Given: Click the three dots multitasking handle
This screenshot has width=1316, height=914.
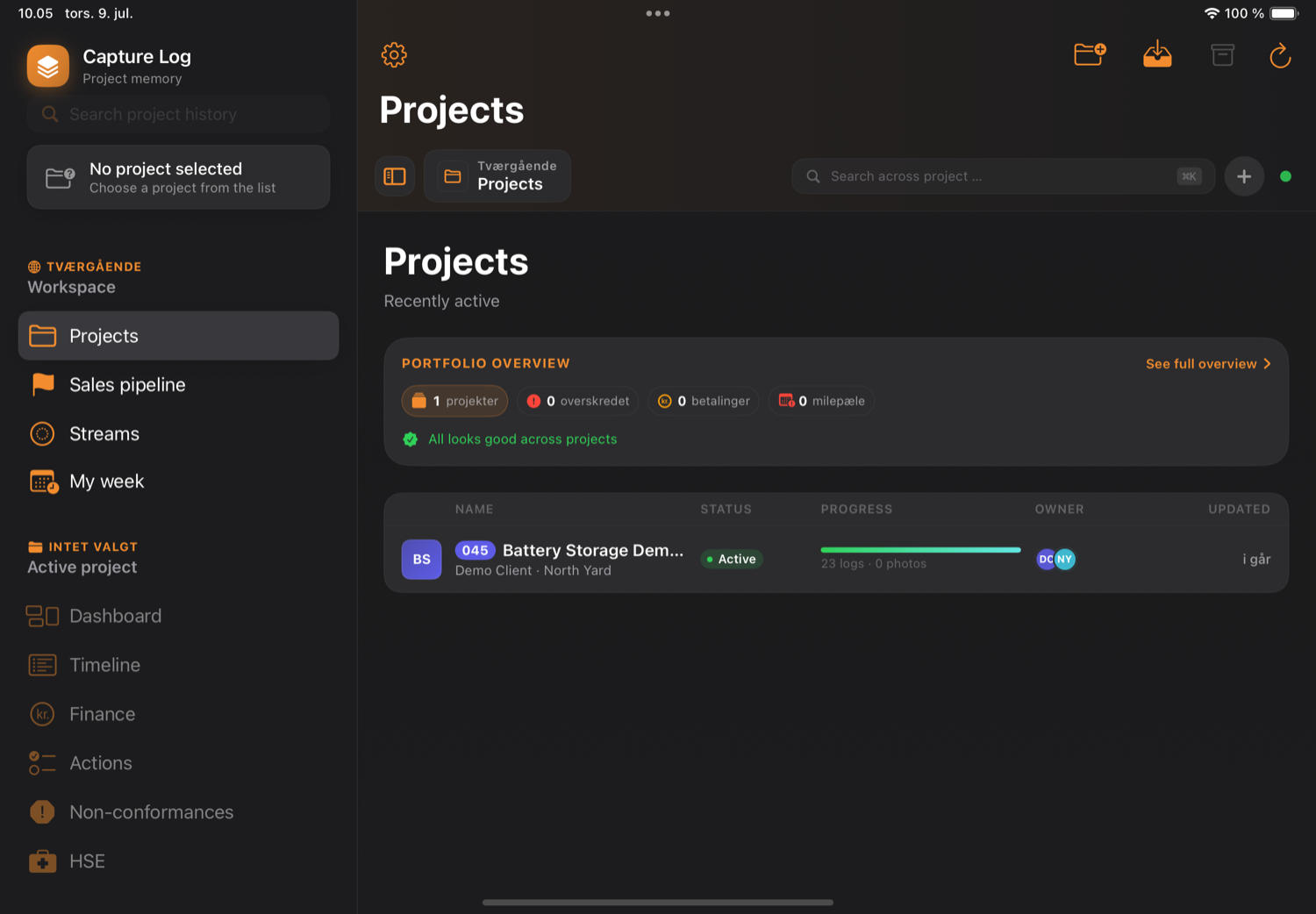Looking at the screenshot, I should [x=658, y=13].
